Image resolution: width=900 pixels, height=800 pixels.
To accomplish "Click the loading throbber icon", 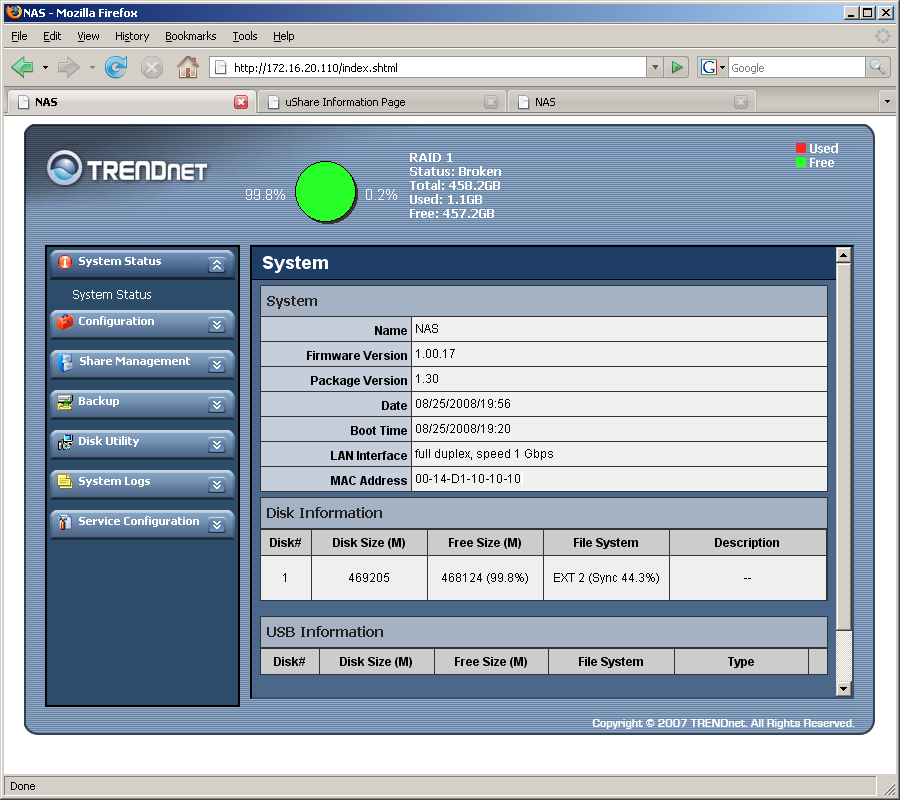I will (882, 36).
